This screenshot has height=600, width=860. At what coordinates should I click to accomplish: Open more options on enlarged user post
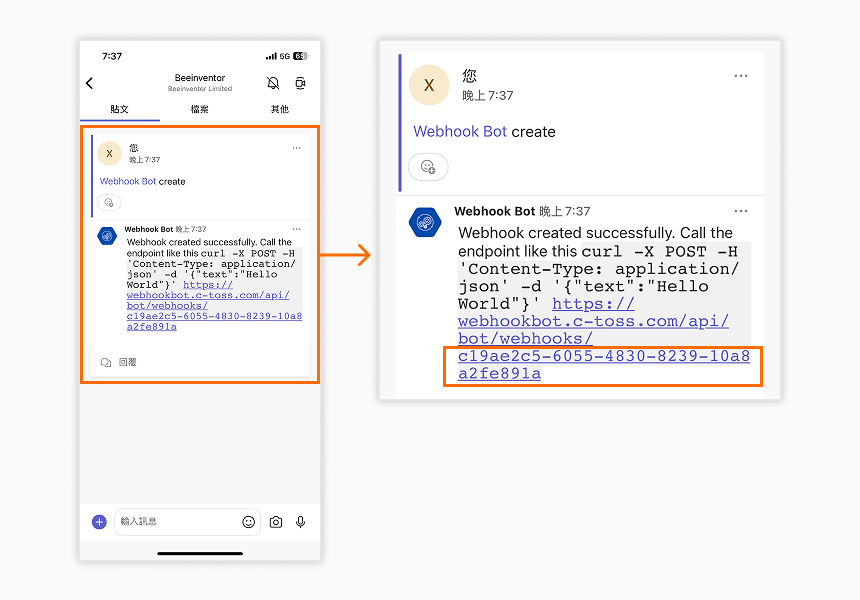[x=741, y=76]
